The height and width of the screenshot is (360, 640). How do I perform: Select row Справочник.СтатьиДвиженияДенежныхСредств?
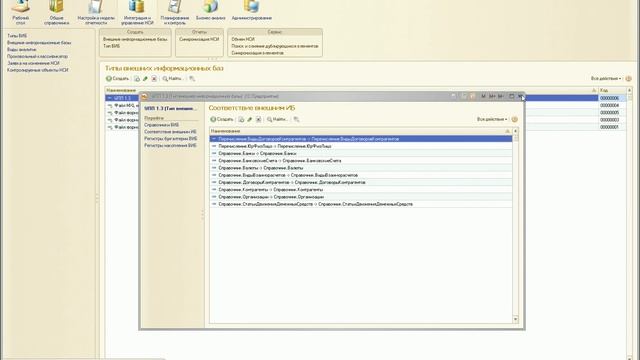pos(361,204)
